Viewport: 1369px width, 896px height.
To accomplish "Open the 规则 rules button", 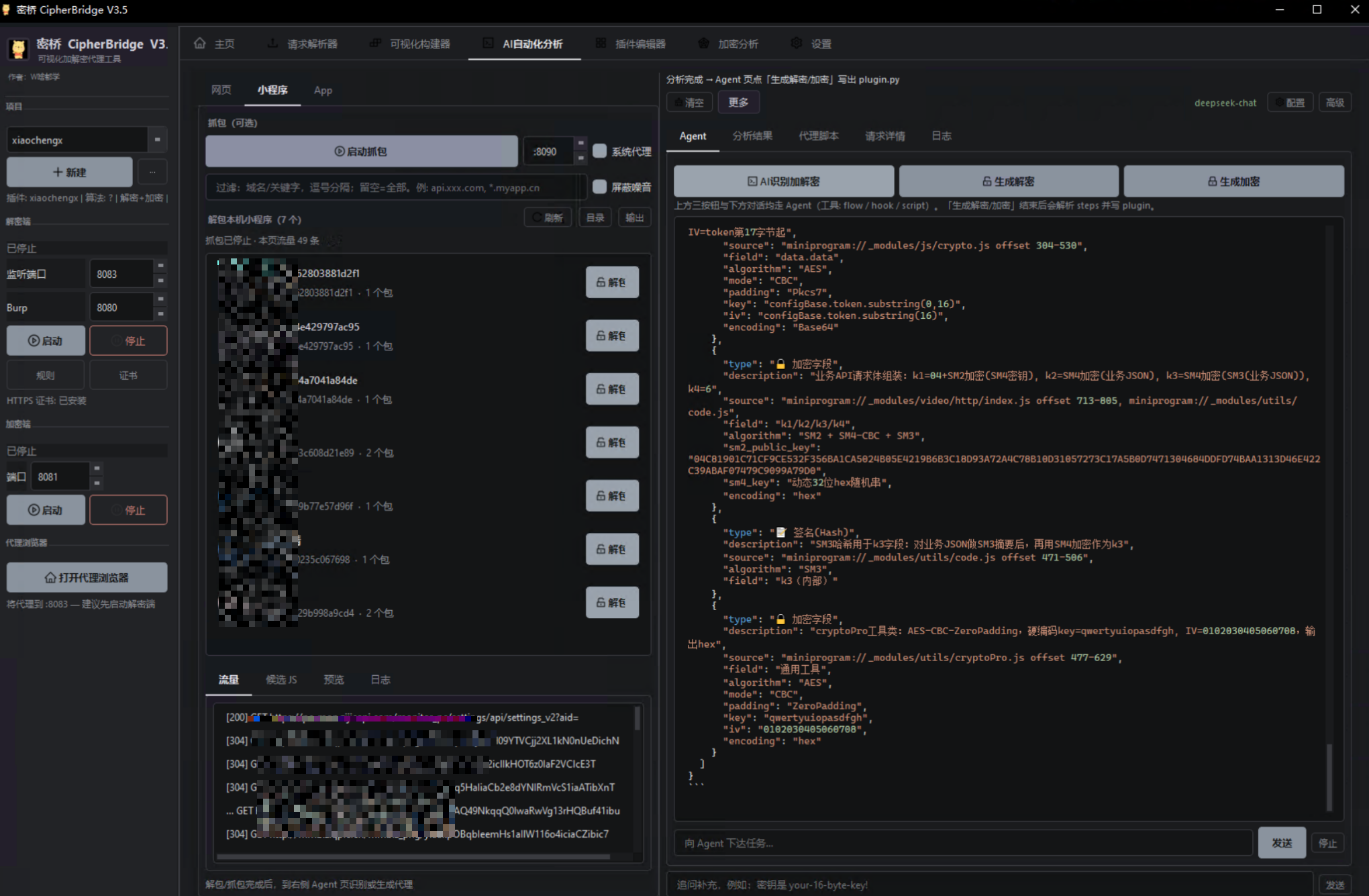I will (x=46, y=375).
